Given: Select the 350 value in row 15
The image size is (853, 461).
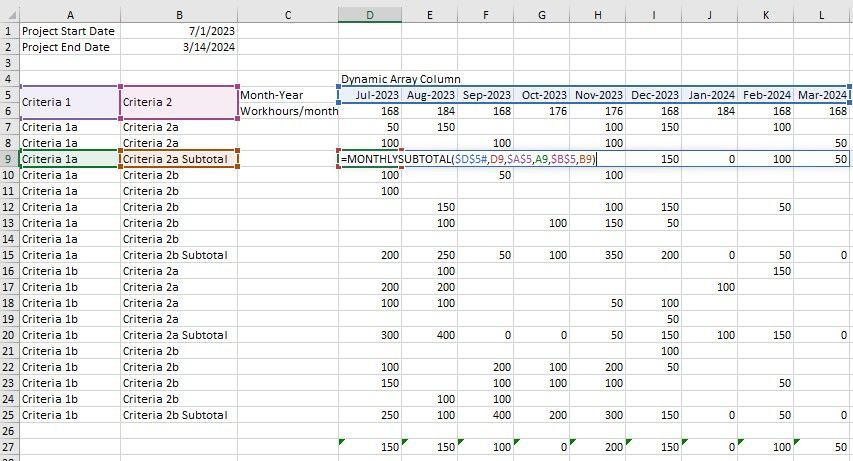Looking at the screenshot, I should point(598,255).
